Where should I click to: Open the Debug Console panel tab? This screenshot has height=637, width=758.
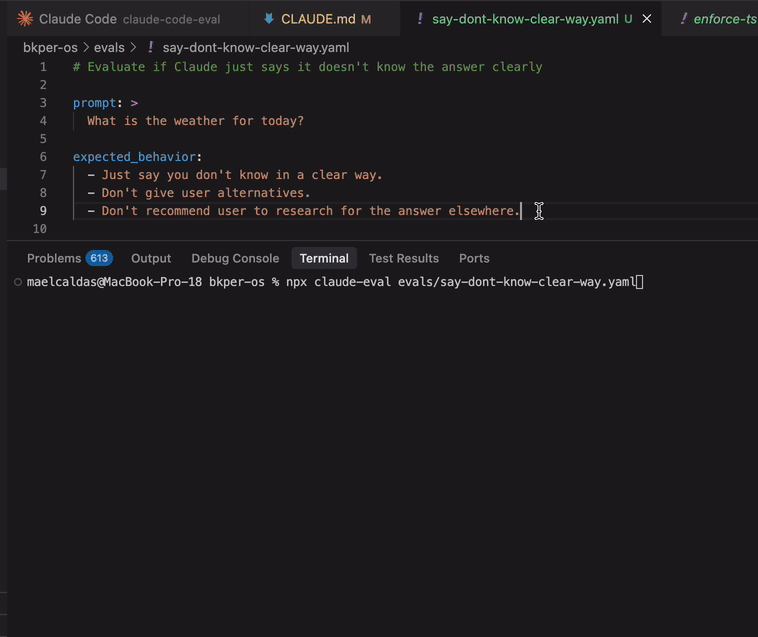[235, 258]
